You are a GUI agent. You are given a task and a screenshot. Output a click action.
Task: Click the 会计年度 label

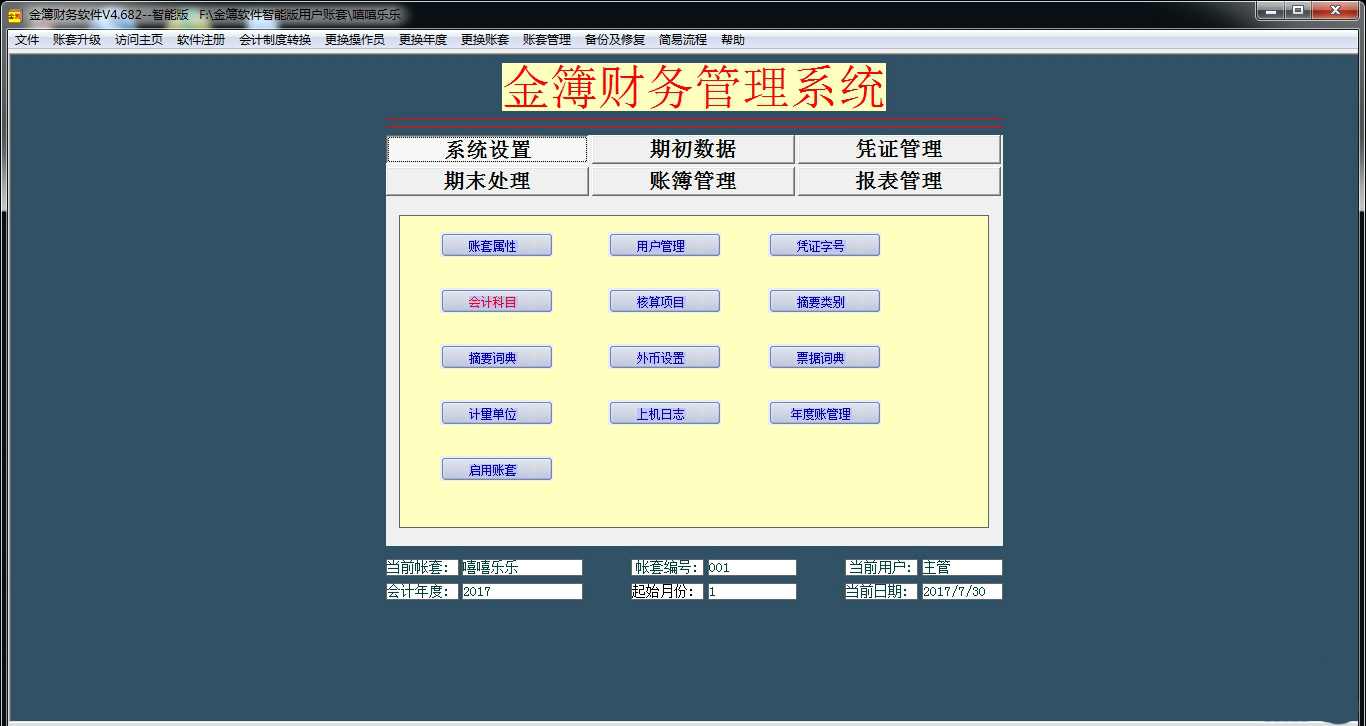point(422,591)
